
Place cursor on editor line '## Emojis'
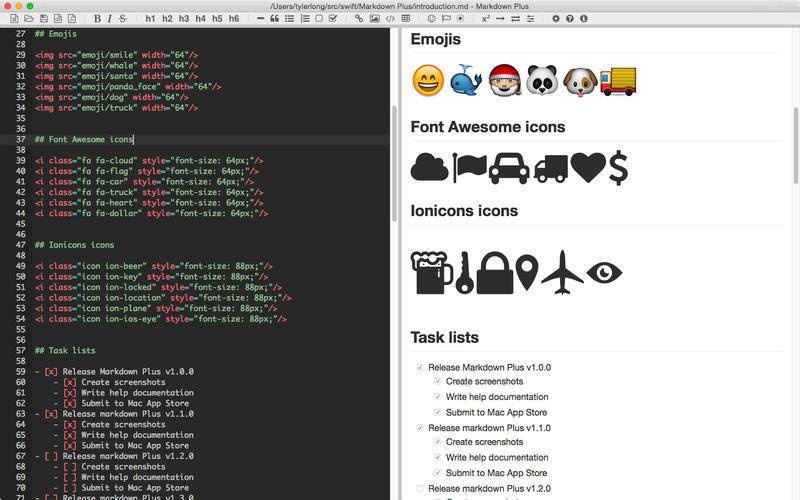[x=56, y=34]
